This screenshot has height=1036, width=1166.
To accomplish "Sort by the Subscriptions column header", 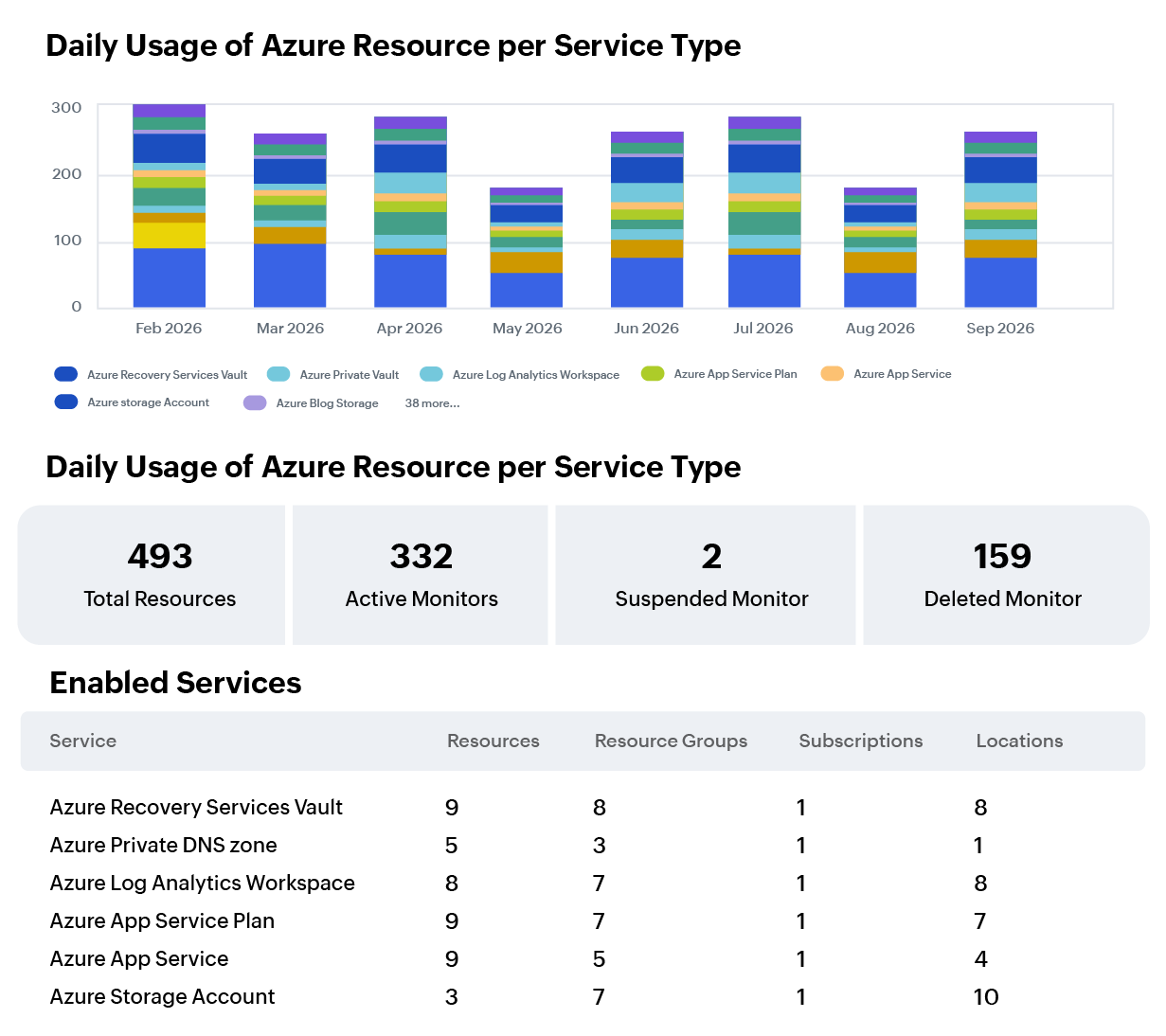I will pyautogui.click(x=861, y=741).
